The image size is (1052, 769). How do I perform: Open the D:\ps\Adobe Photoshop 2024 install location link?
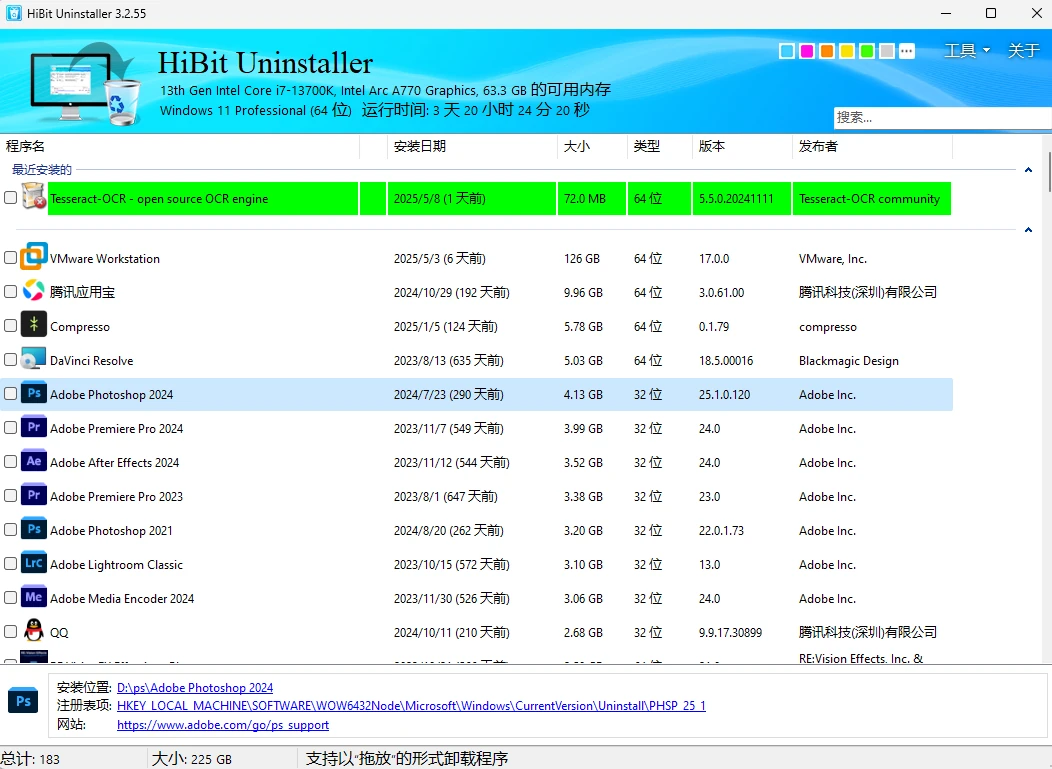(x=195, y=688)
